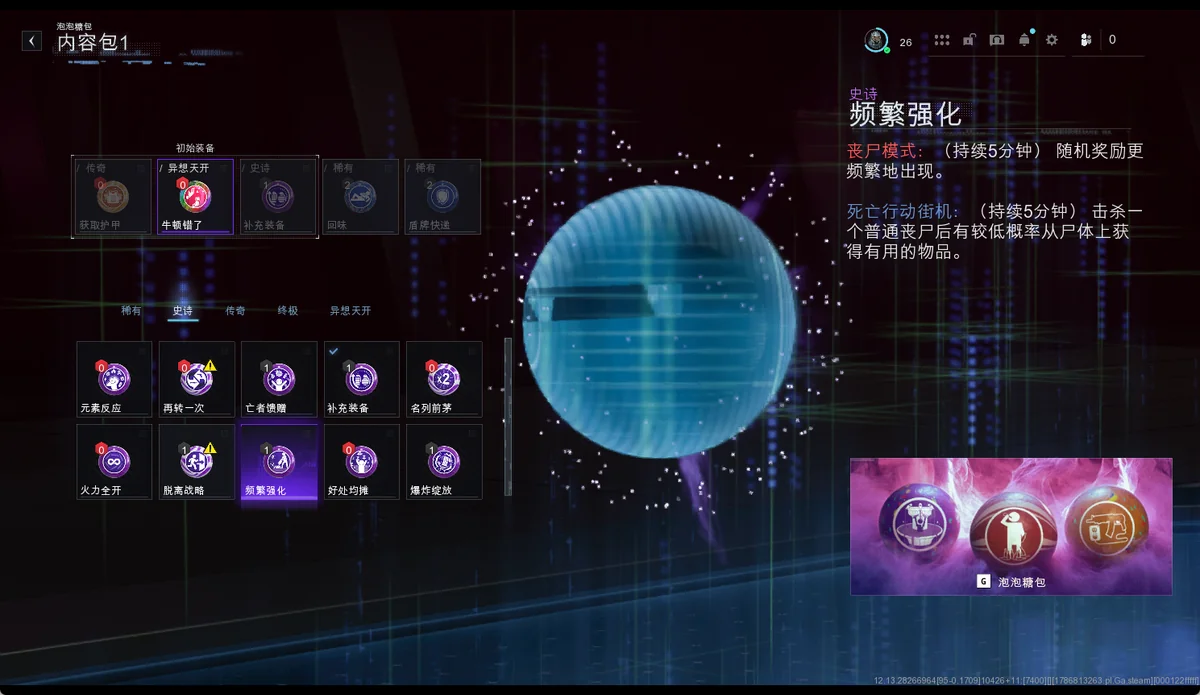
Task: Select the 频繁强化 gobblegum
Action: tap(279, 462)
